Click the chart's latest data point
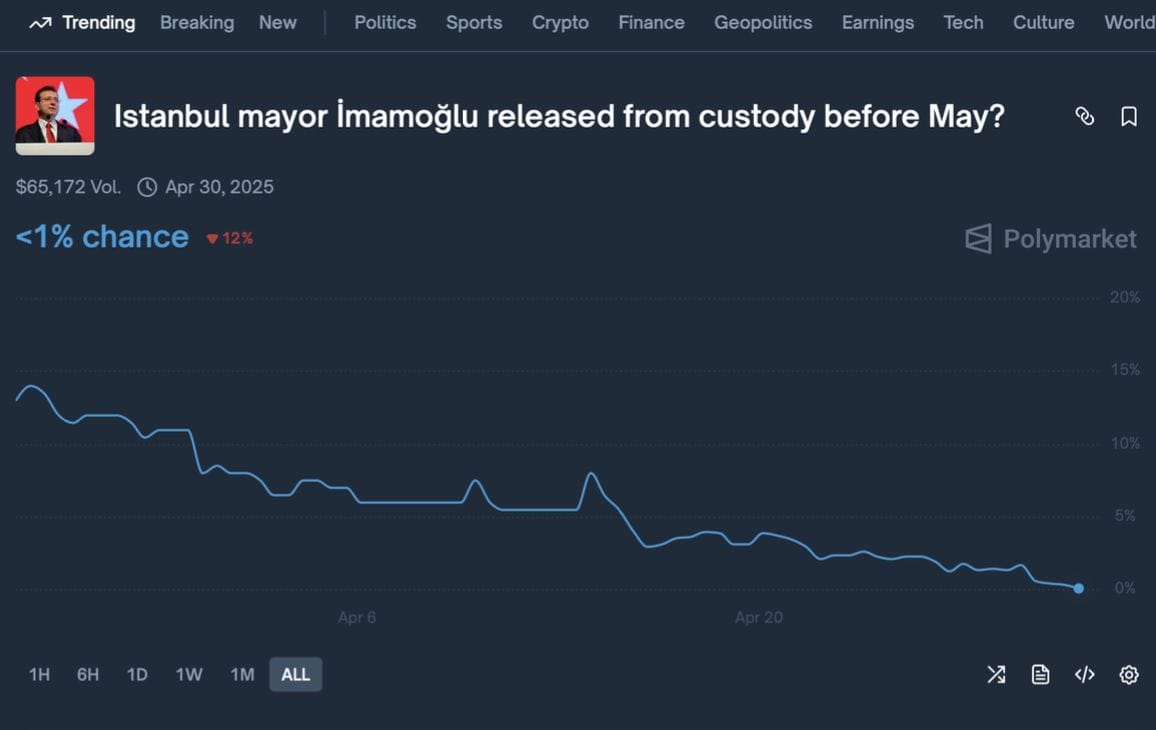Screen dimensions: 1156x730 [x=1078, y=588]
